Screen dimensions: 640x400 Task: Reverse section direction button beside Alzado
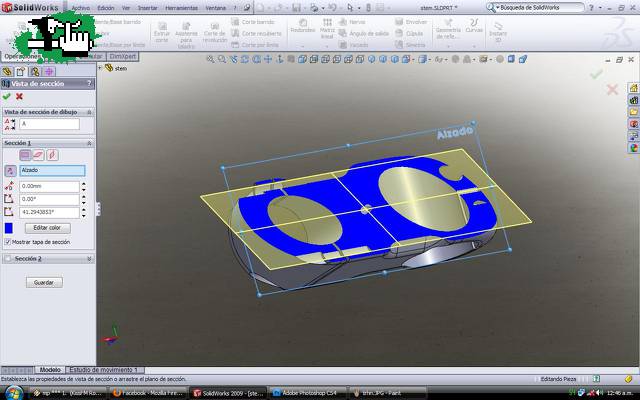click(10, 171)
